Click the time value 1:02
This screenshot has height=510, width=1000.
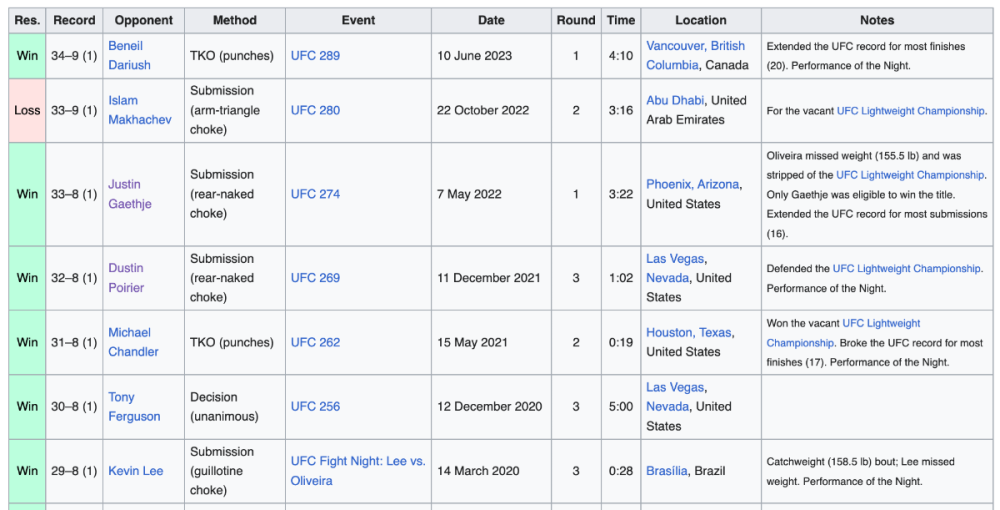click(621, 278)
